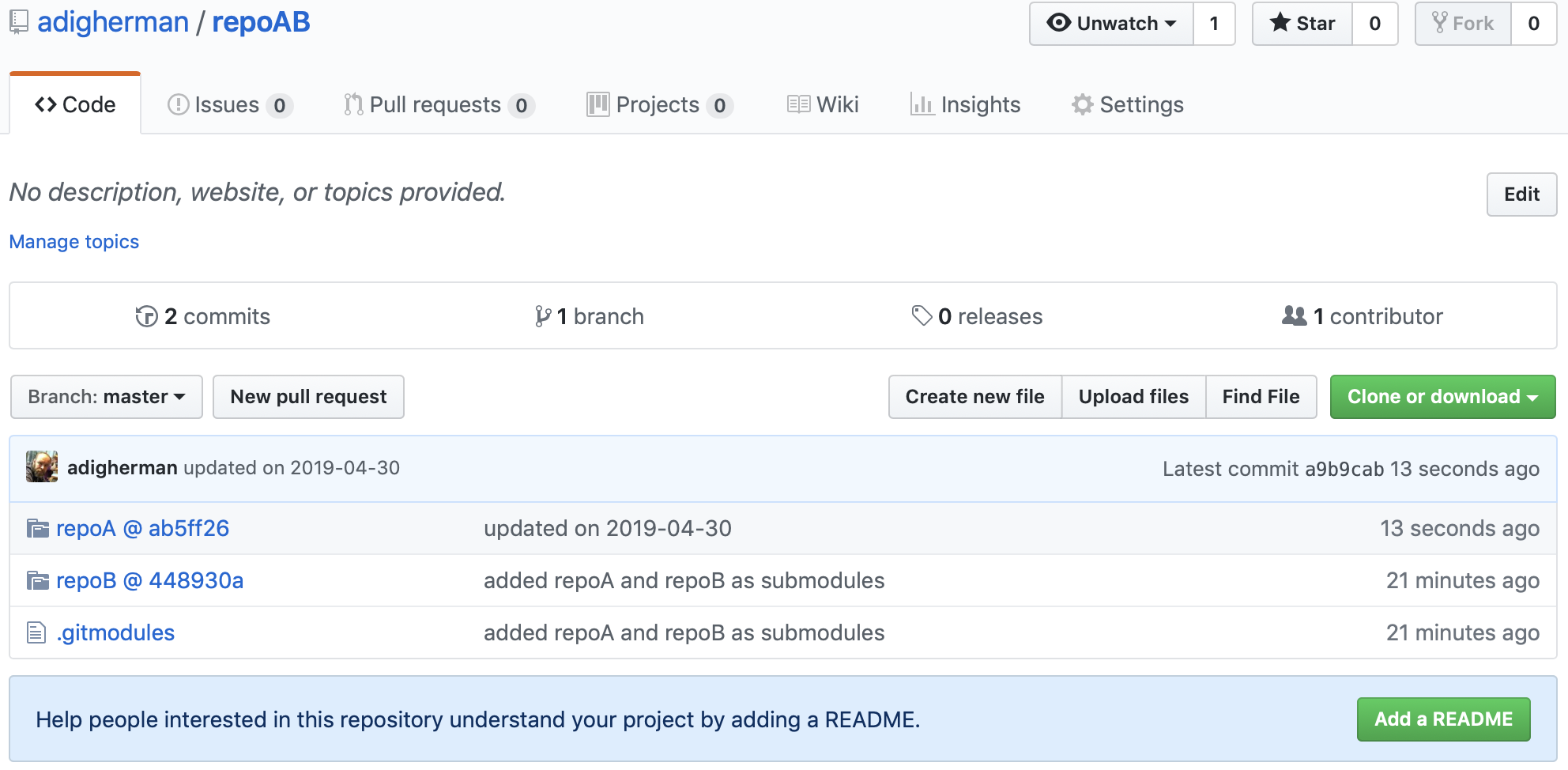View the fork count next to Fork
1568x770 pixels.
[1533, 24]
